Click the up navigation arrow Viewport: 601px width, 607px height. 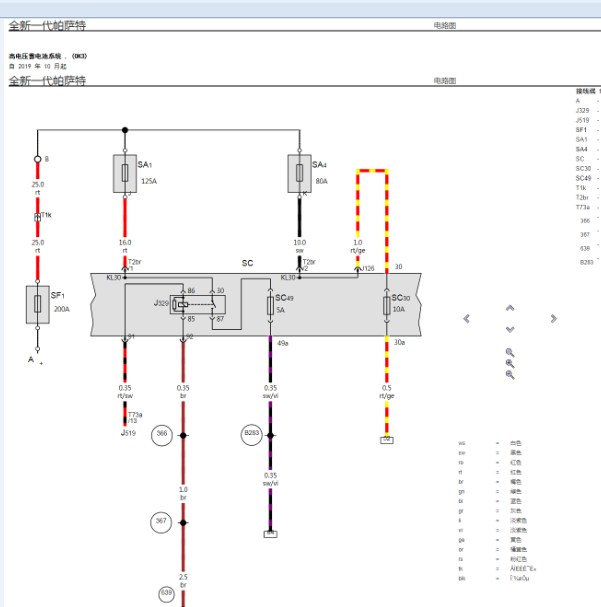pyautogui.click(x=510, y=308)
